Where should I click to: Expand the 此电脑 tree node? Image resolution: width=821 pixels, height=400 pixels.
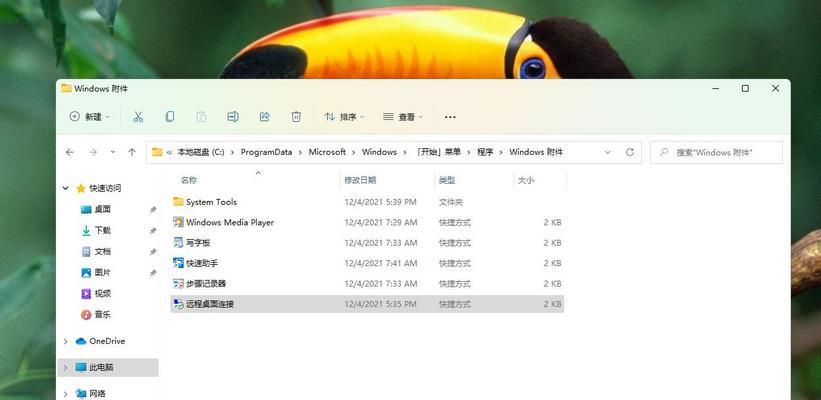[x=65, y=368]
